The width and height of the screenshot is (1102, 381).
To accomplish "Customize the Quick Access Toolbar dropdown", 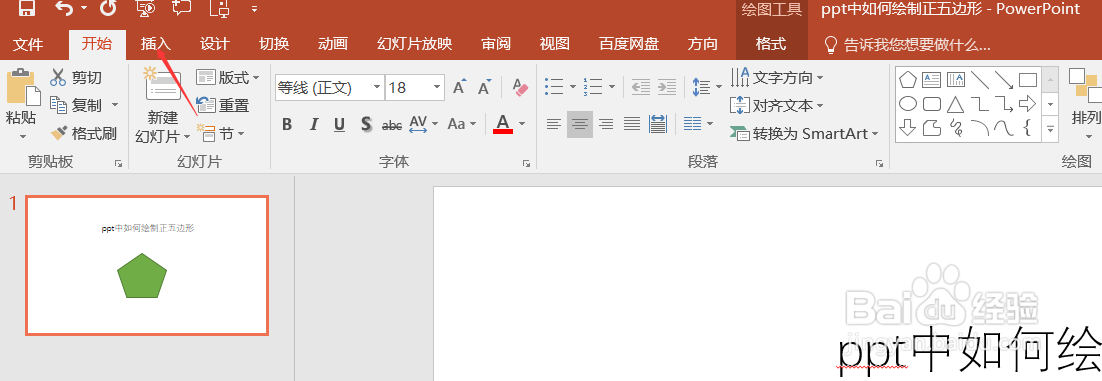I will click(x=254, y=9).
